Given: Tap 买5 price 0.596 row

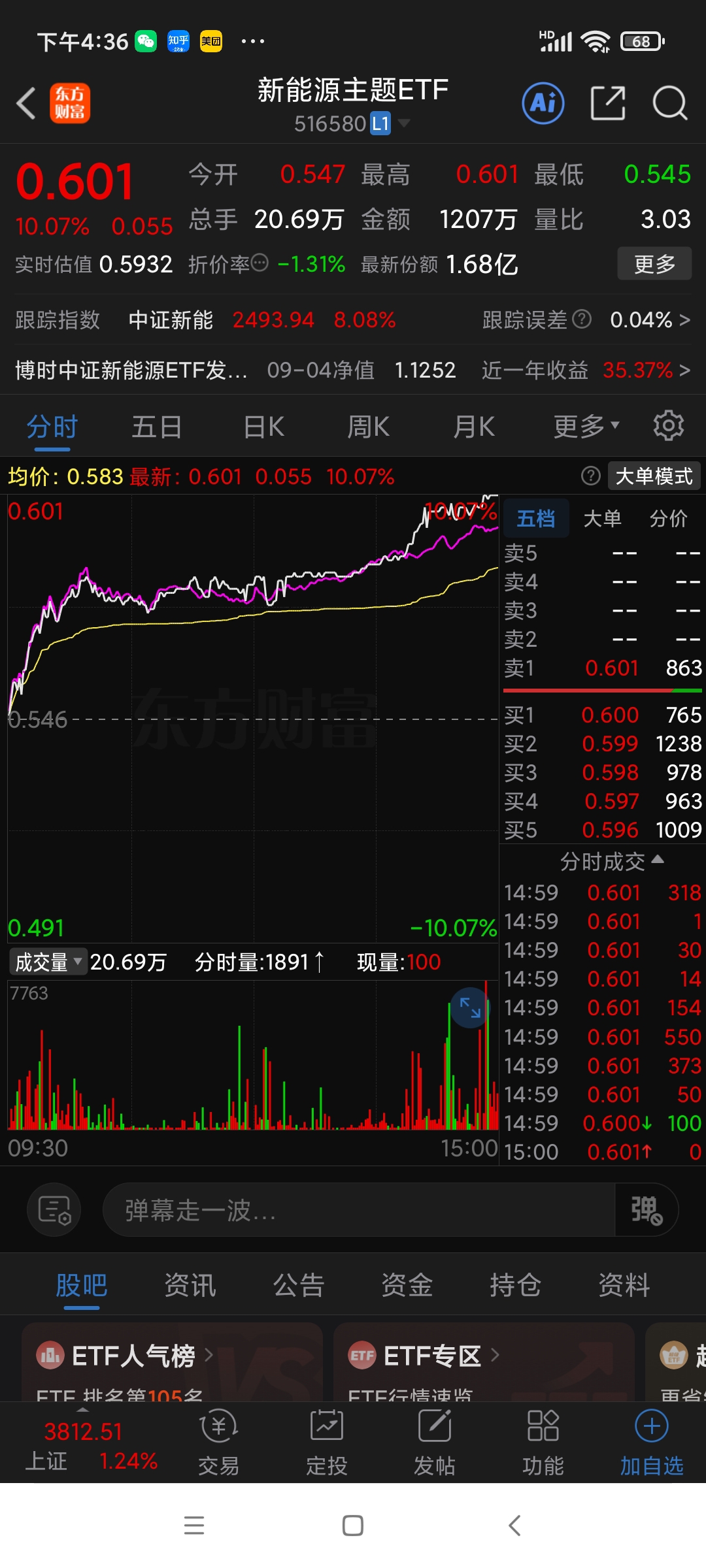Looking at the screenshot, I should click(603, 830).
